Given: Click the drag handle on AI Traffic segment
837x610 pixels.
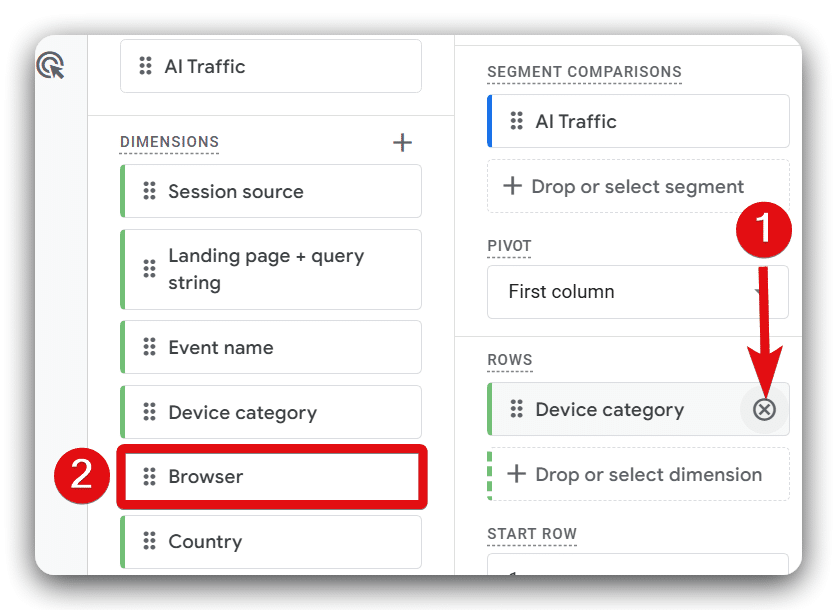Looking at the screenshot, I should tap(515, 121).
